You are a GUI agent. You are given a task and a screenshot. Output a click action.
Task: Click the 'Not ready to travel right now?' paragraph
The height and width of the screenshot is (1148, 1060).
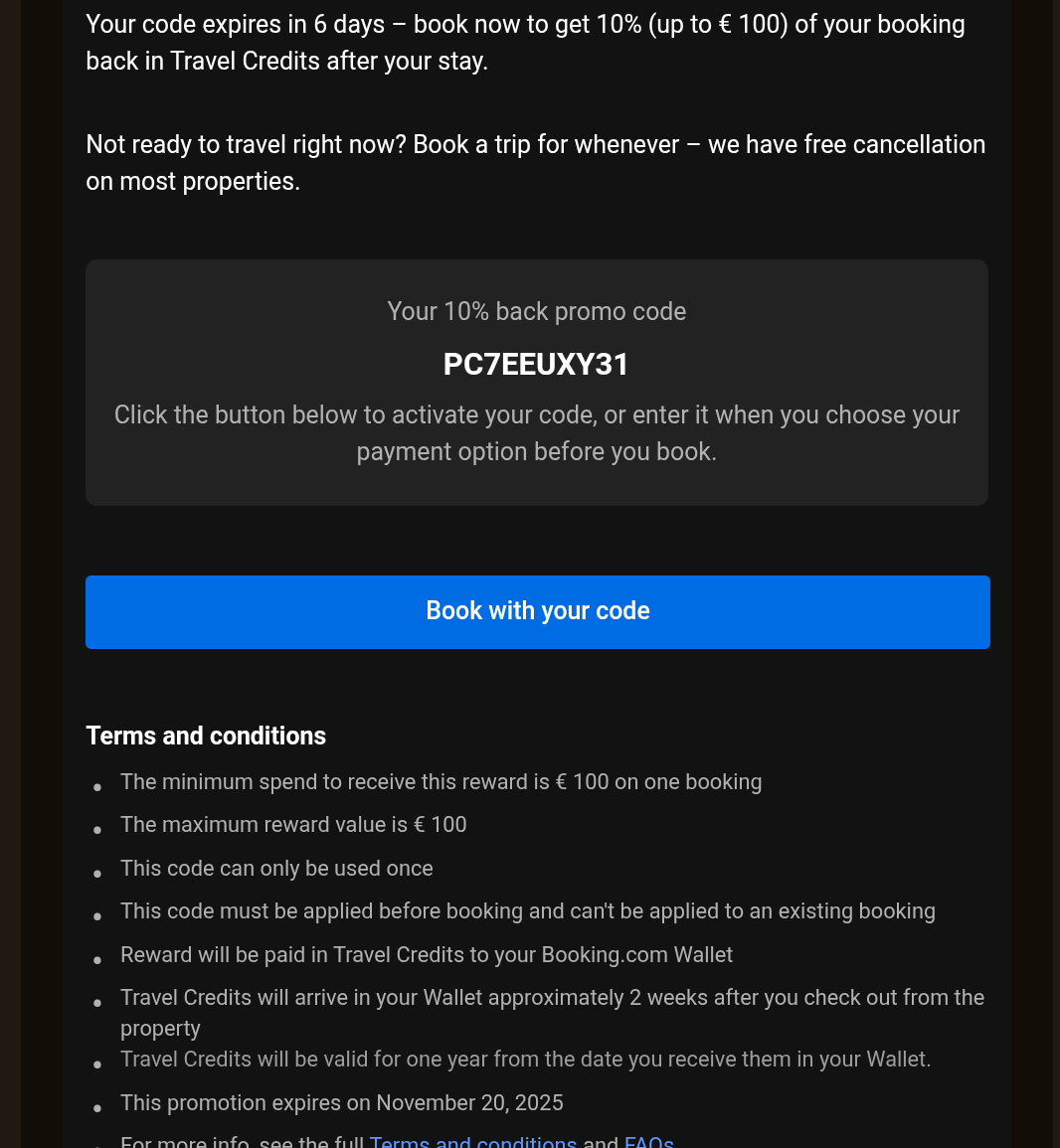tap(535, 163)
